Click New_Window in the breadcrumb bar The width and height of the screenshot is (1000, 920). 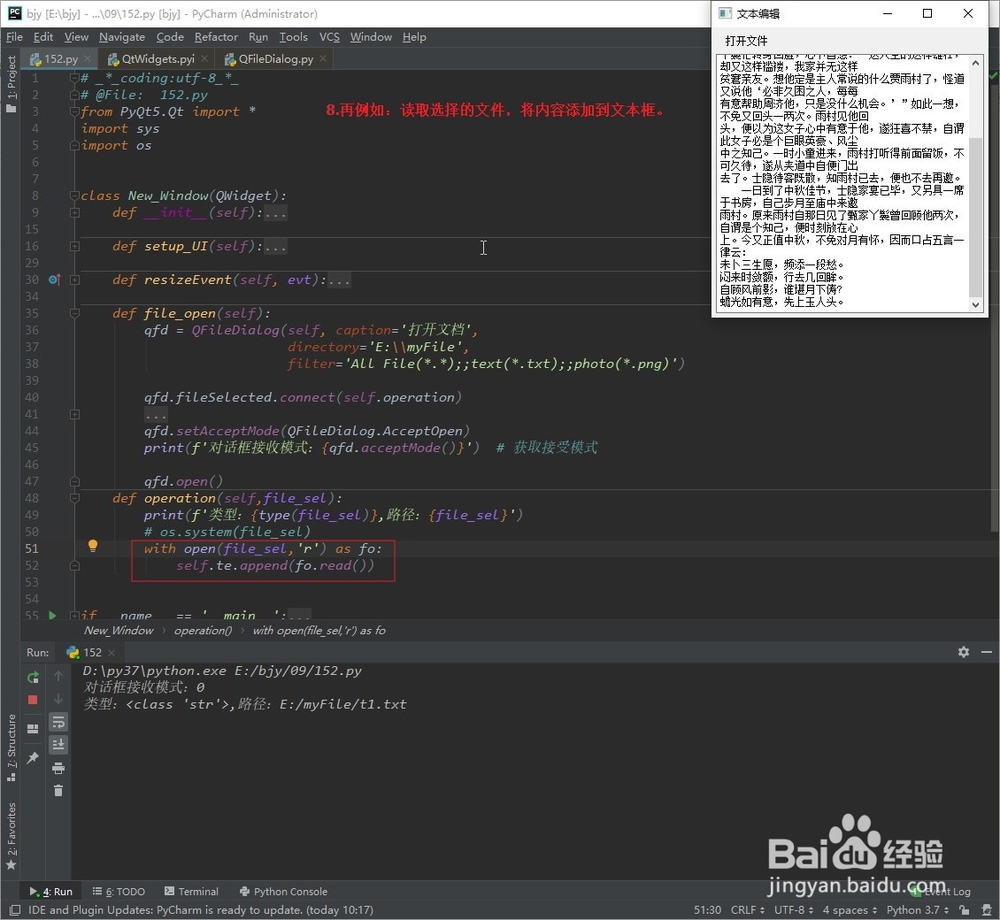119,631
